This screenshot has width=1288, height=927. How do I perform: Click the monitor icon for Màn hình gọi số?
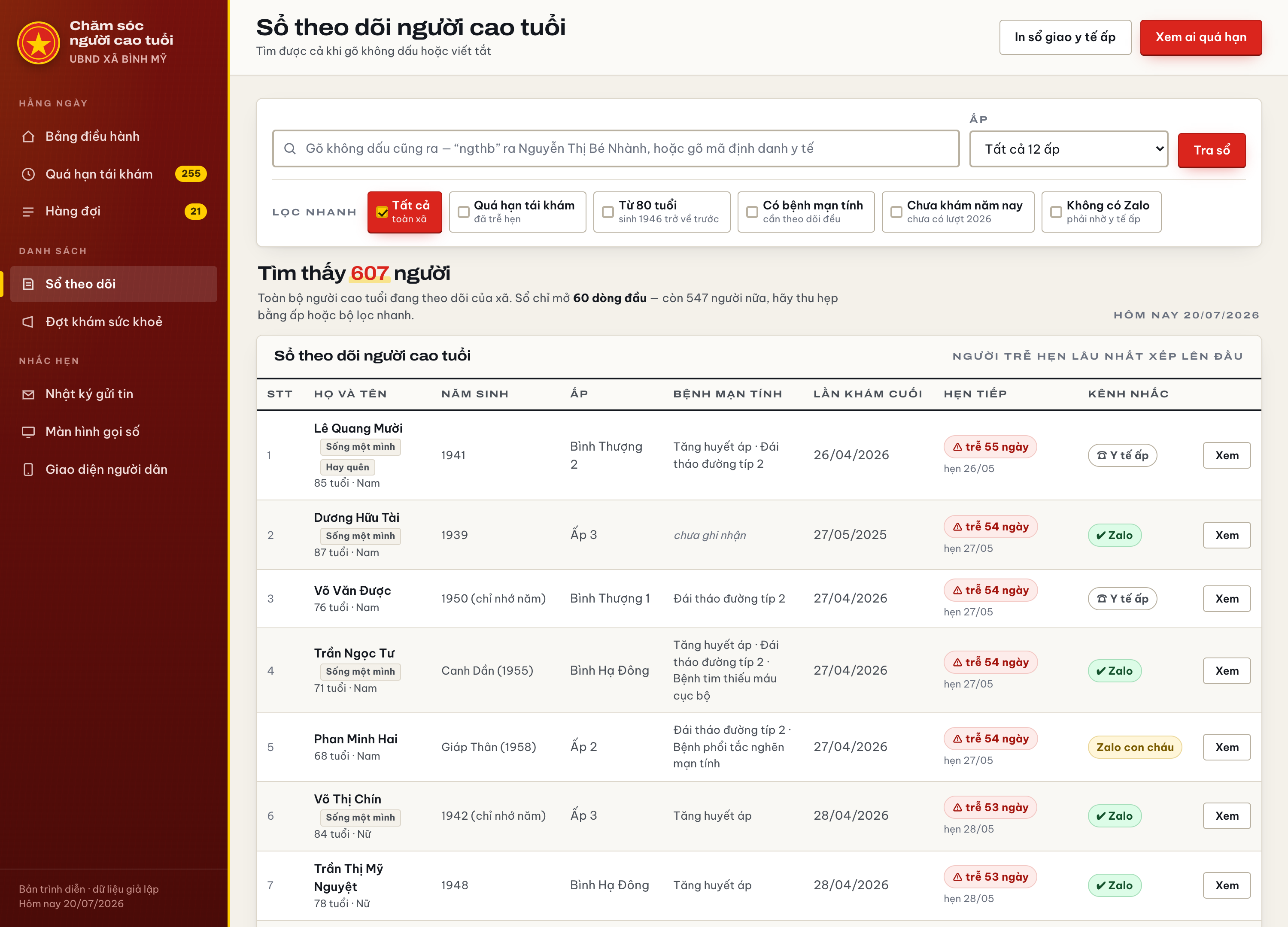(x=28, y=431)
